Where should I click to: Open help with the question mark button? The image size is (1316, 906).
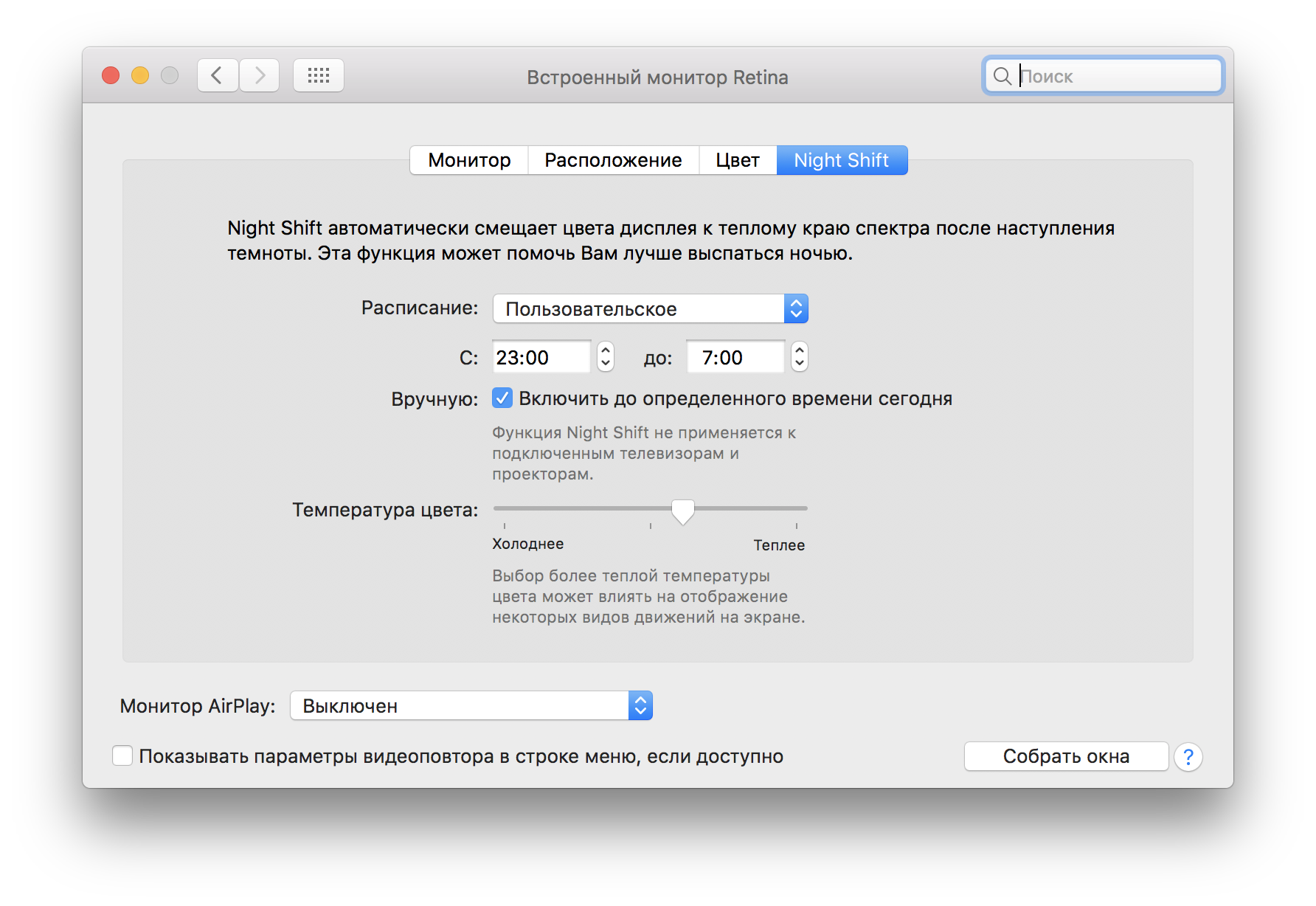tap(1188, 757)
